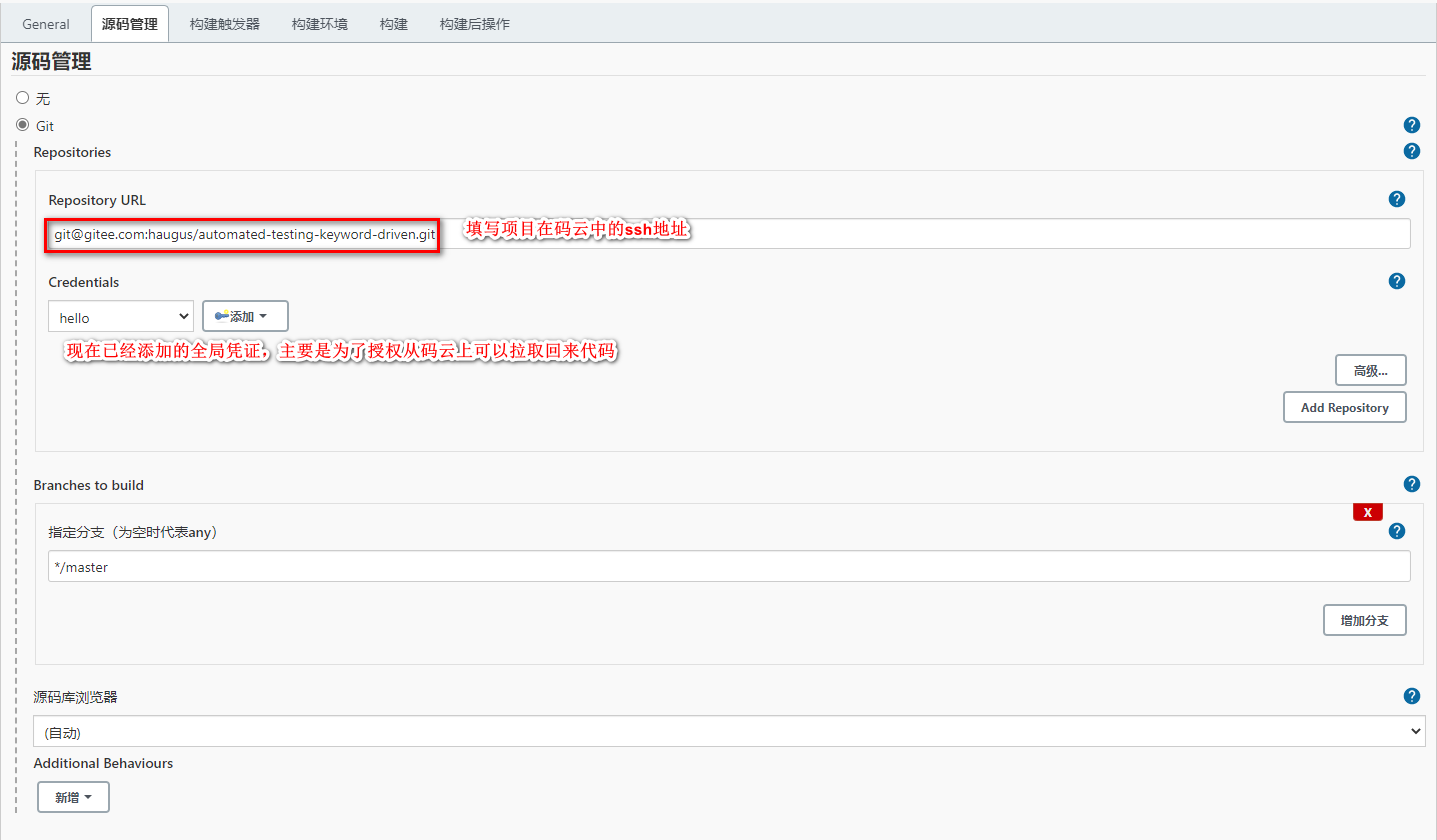
Task: Switch to the General tab
Action: [x=46, y=24]
